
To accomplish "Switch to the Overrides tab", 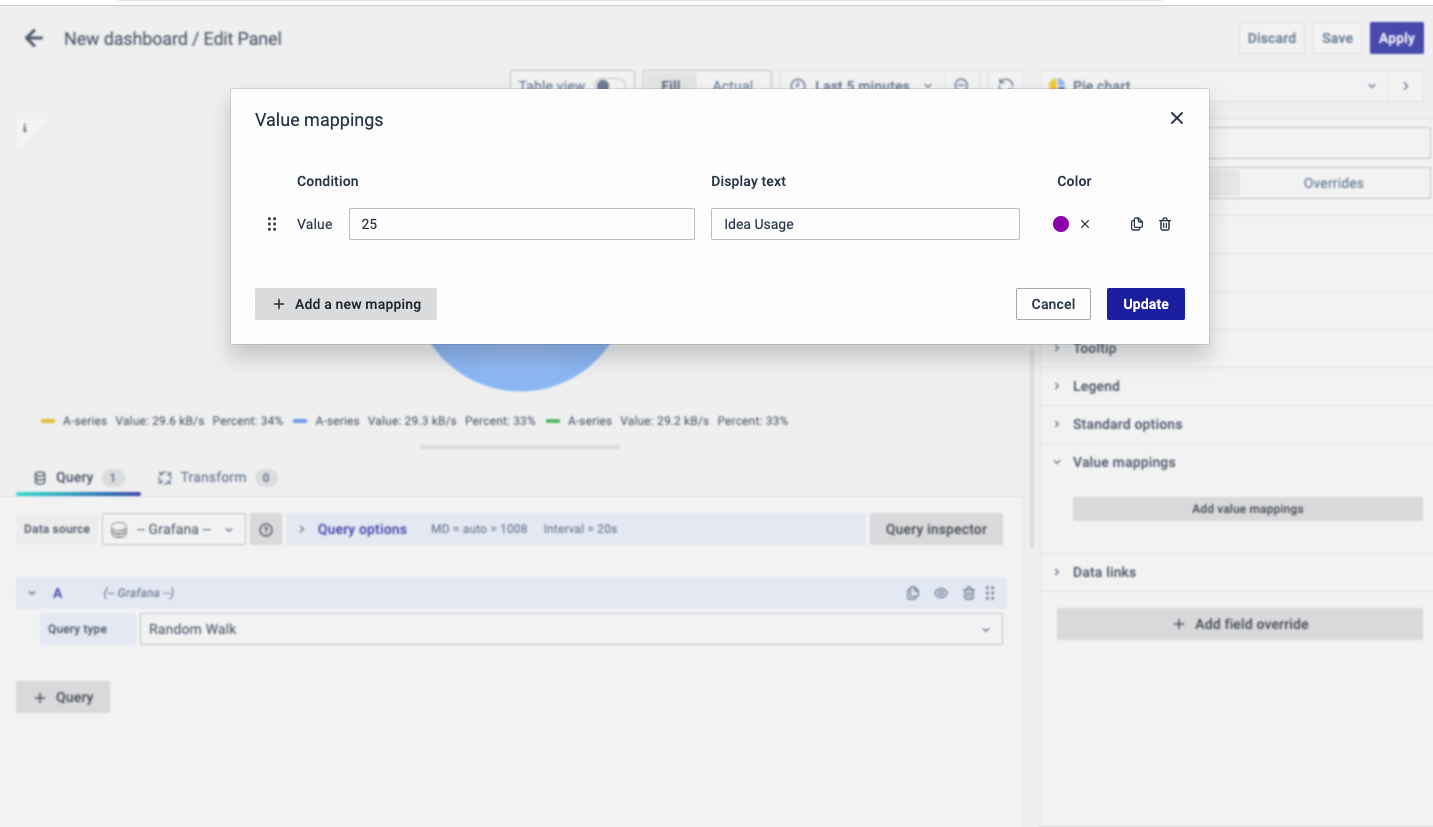I will (1332, 184).
